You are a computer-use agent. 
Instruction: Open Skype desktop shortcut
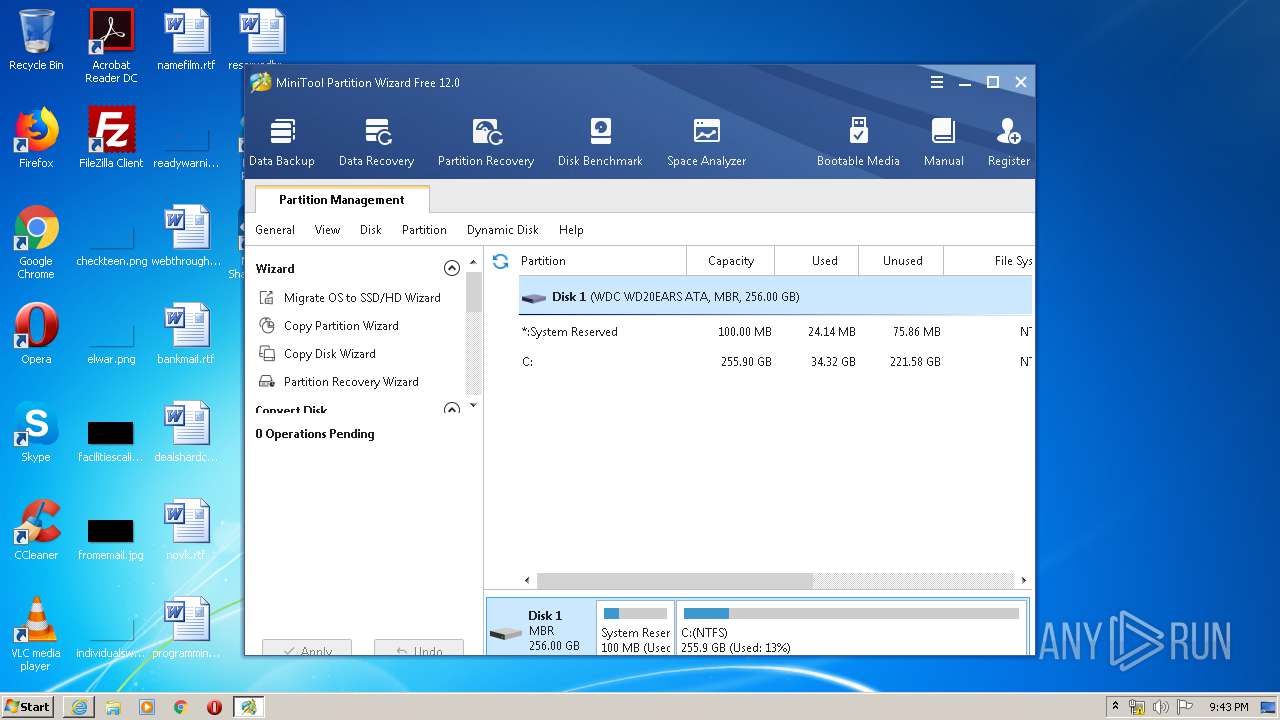pyautogui.click(x=36, y=432)
